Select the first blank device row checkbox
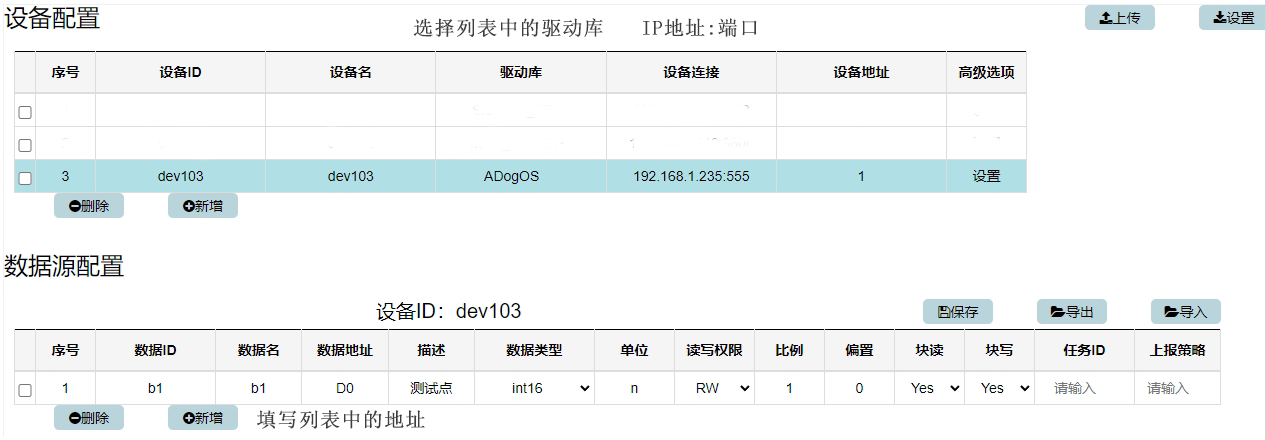Viewport: 1265px width, 440px height. click(x=25, y=113)
